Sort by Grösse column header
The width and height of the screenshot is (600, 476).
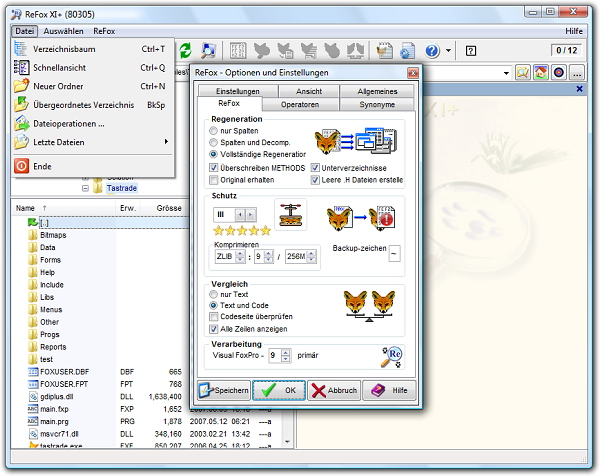[x=169, y=208]
